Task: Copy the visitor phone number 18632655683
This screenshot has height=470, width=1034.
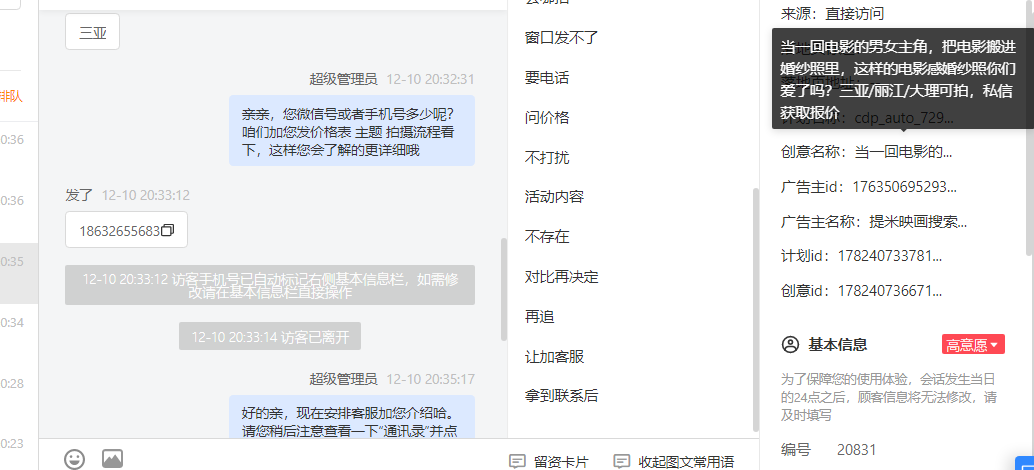Action: [167, 230]
